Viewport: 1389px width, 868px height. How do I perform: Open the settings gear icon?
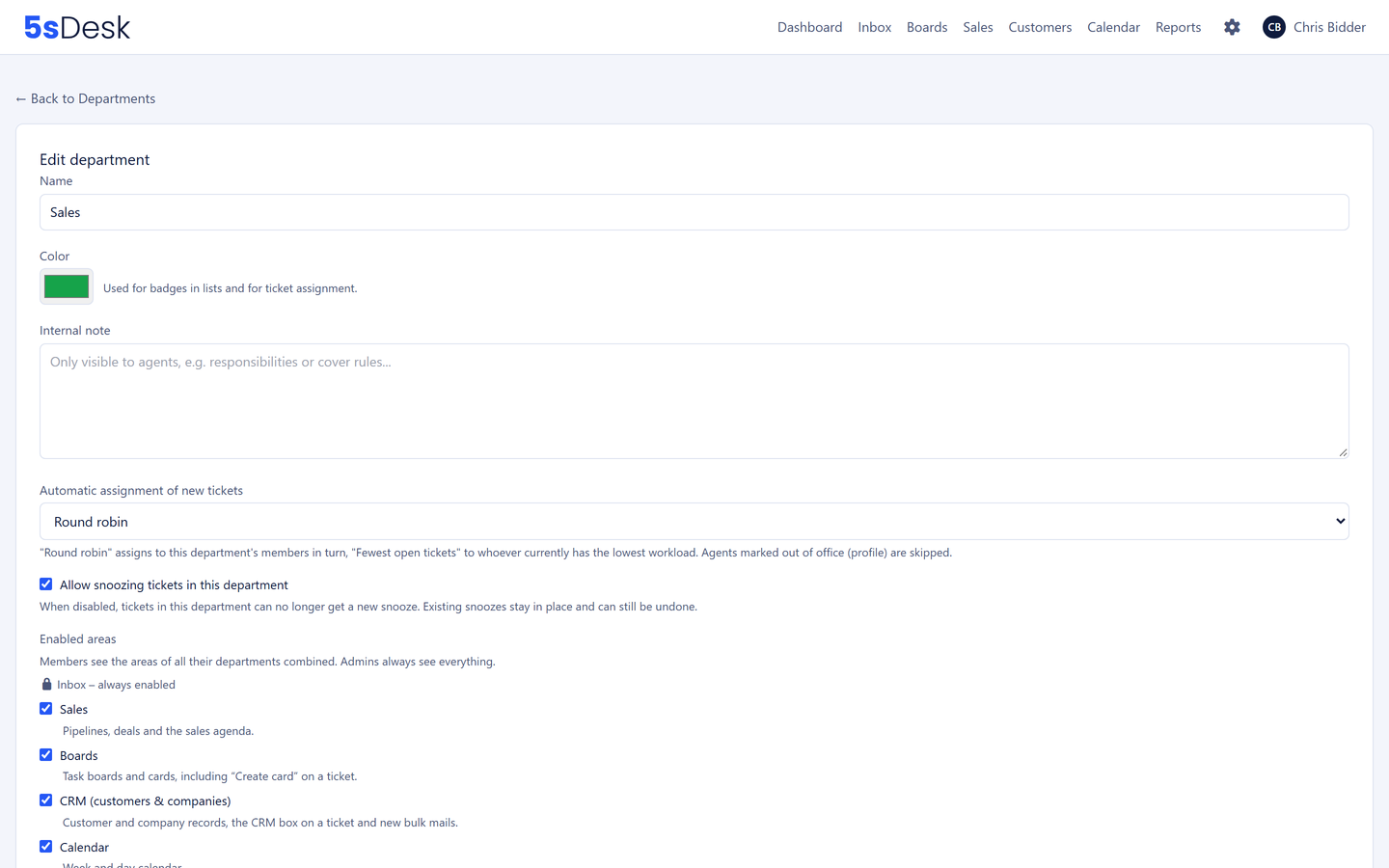click(1232, 27)
